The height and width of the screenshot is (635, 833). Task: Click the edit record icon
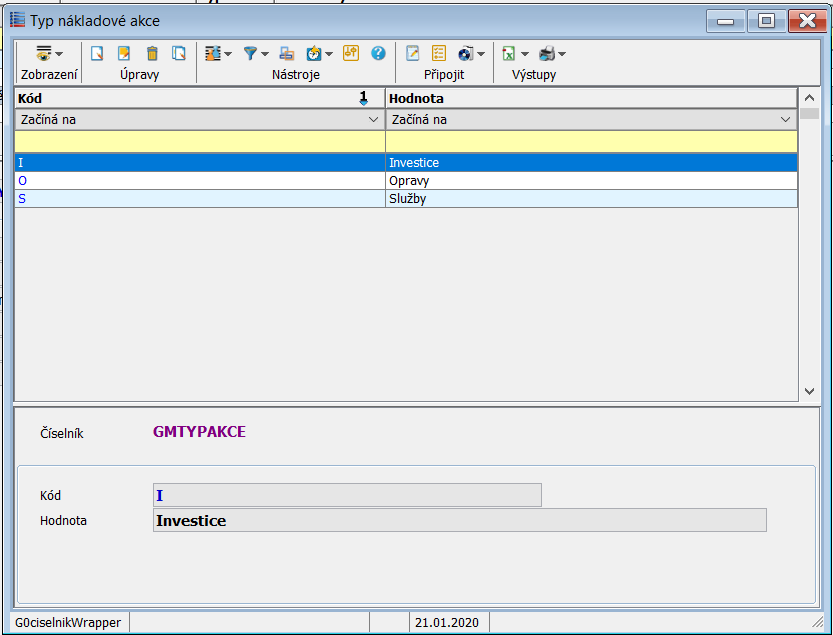tap(124, 54)
